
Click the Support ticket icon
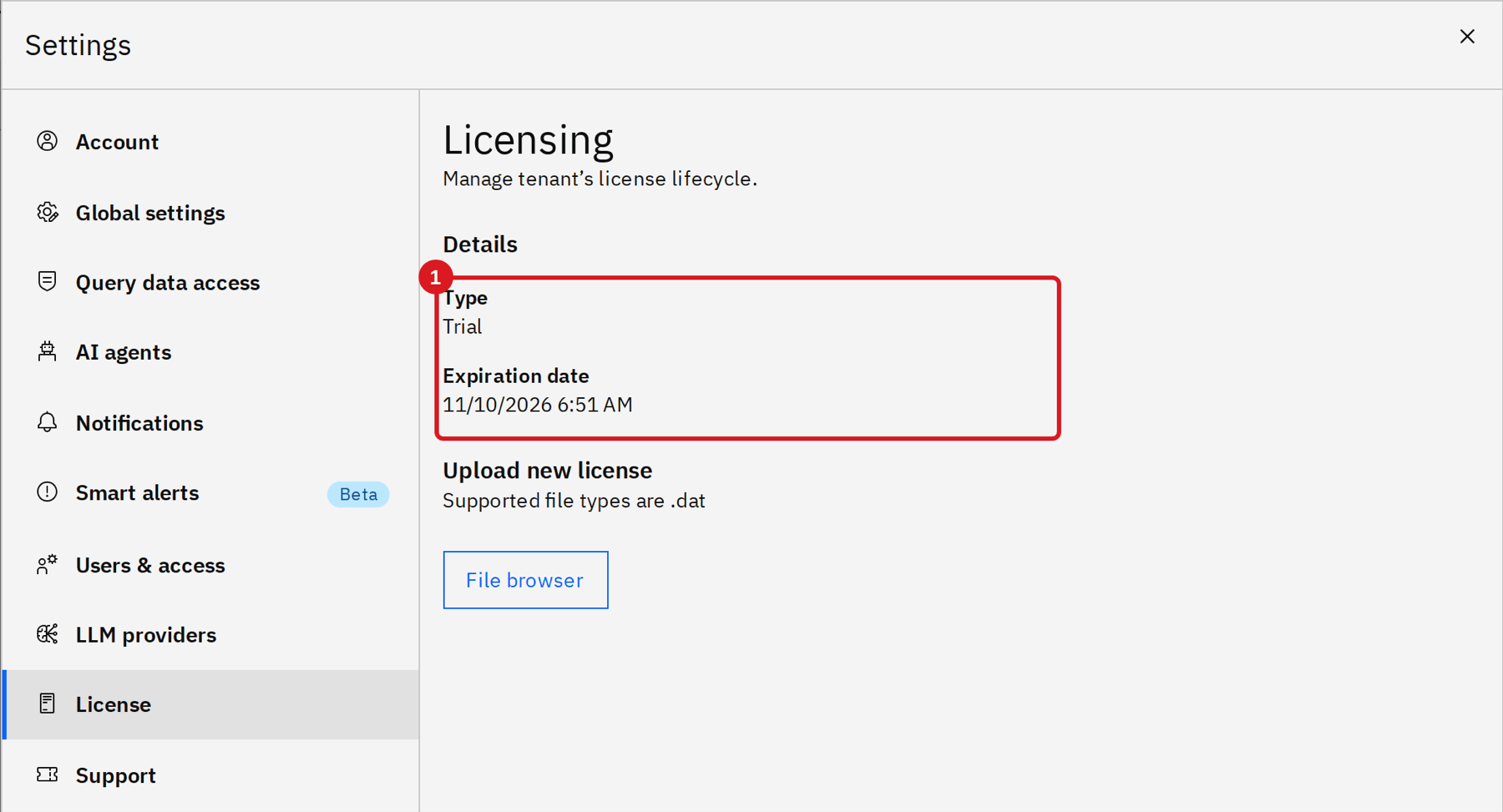click(x=48, y=774)
